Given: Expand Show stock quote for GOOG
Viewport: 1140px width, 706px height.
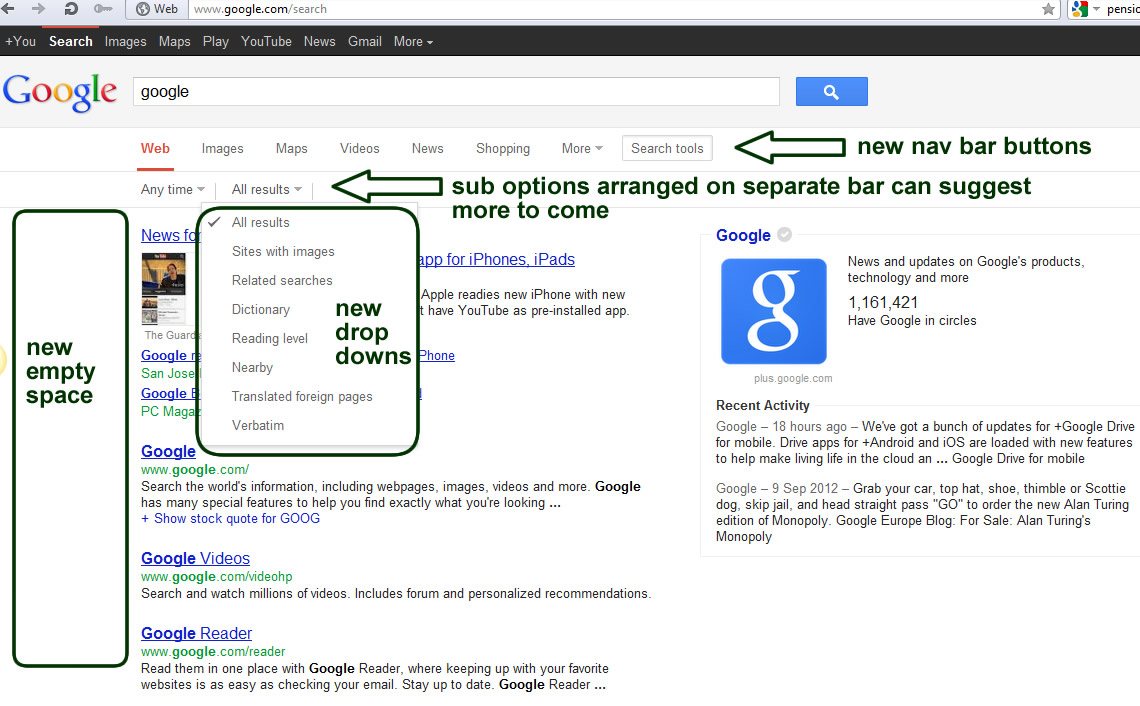Looking at the screenshot, I should pyautogui.click(x=230, y=518).
